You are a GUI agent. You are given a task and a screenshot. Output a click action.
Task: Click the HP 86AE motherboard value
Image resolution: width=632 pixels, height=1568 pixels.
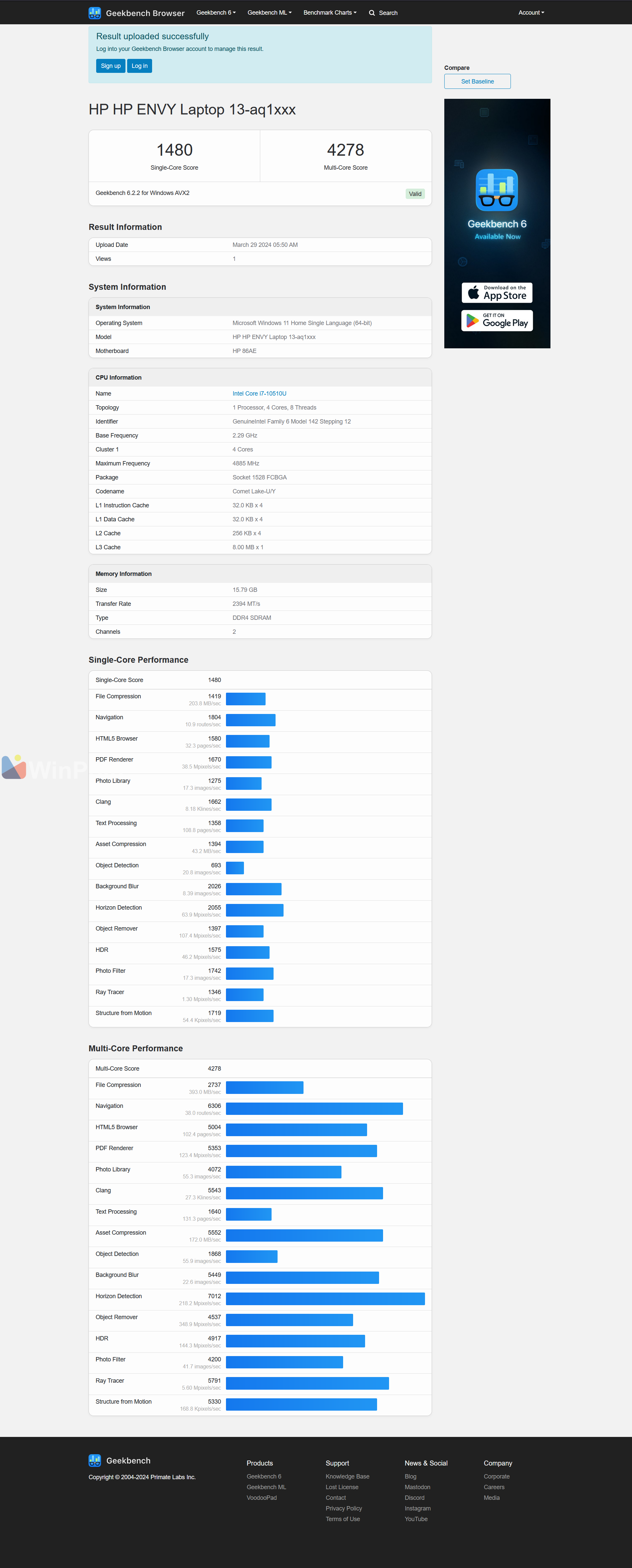244,351
